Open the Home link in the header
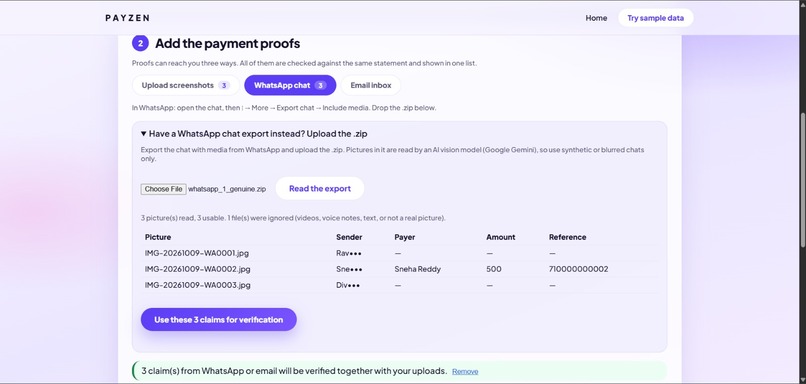806x384 pixels. point(596,18)
